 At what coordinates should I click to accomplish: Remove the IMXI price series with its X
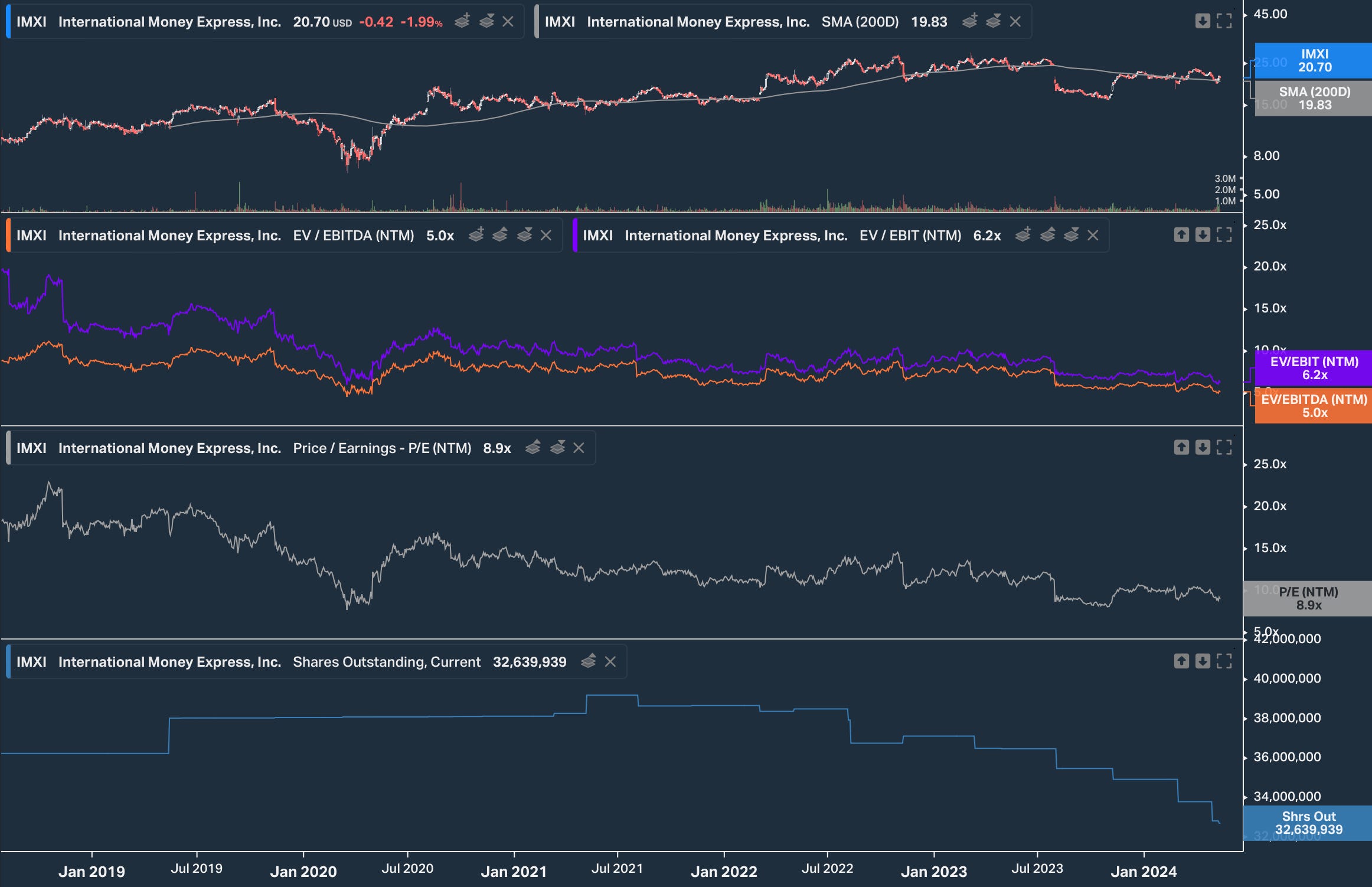tap(508, 22)
